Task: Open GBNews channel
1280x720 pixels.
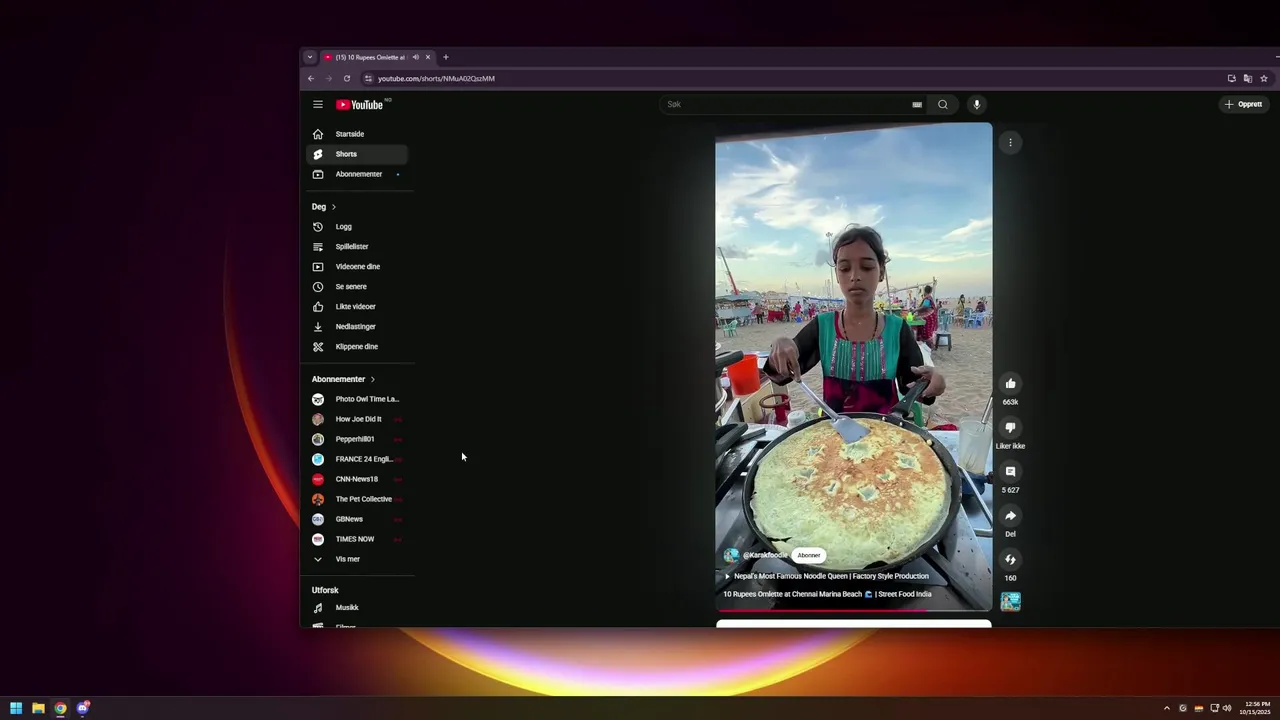Action: click(x=357, y=519)
